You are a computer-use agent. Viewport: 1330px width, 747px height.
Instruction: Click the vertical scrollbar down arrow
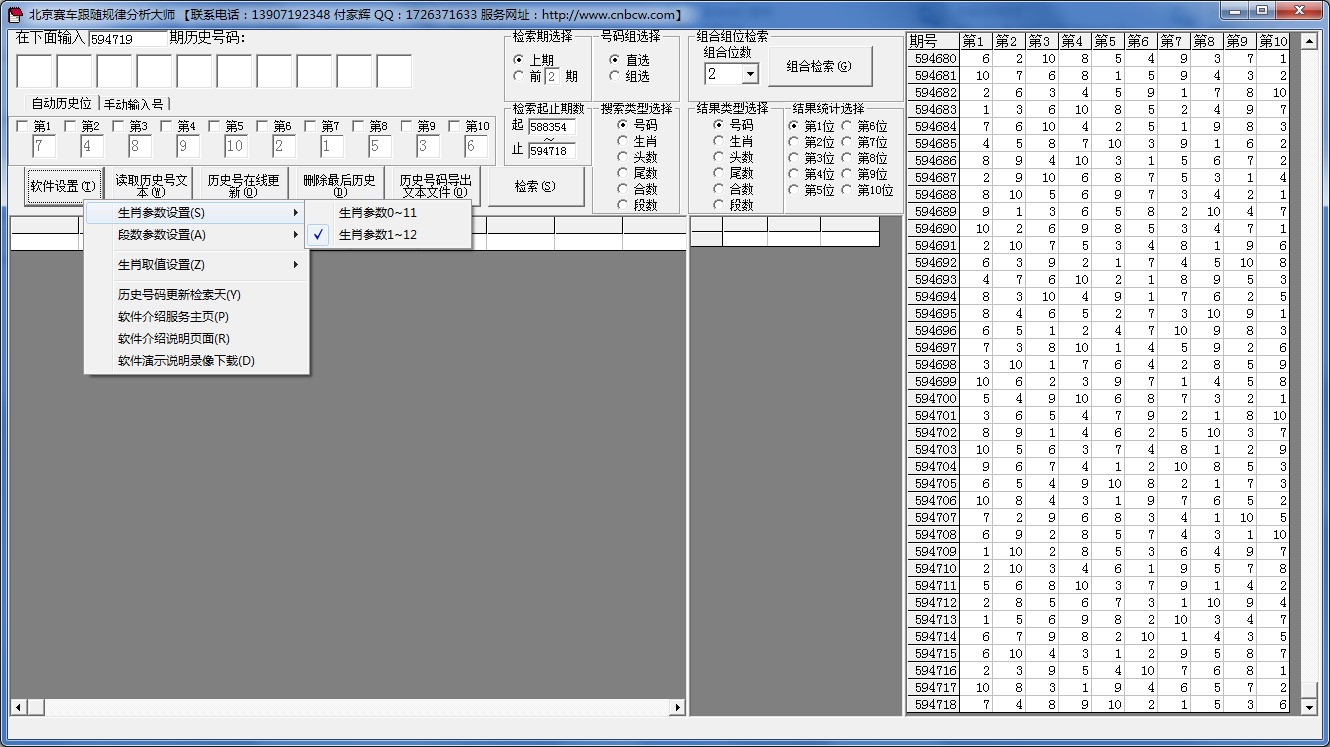tap(1309, 707)
